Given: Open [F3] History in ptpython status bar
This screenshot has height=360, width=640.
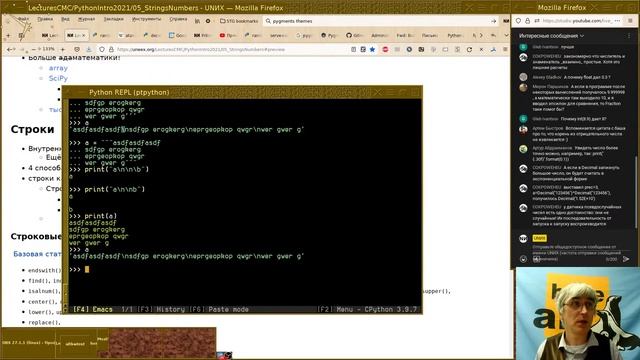Looking at the screenshot, I should (161, 309).
